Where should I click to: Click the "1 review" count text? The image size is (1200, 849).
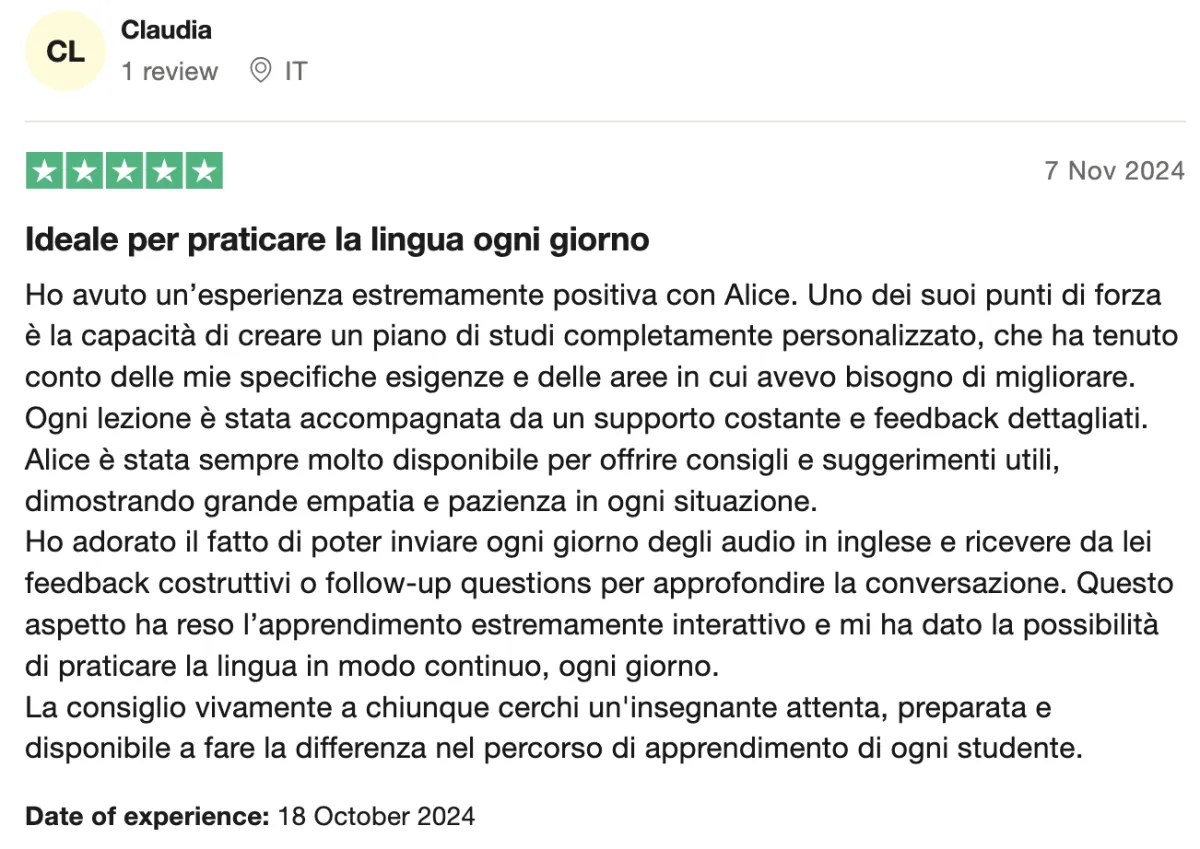tap(169, 72)
